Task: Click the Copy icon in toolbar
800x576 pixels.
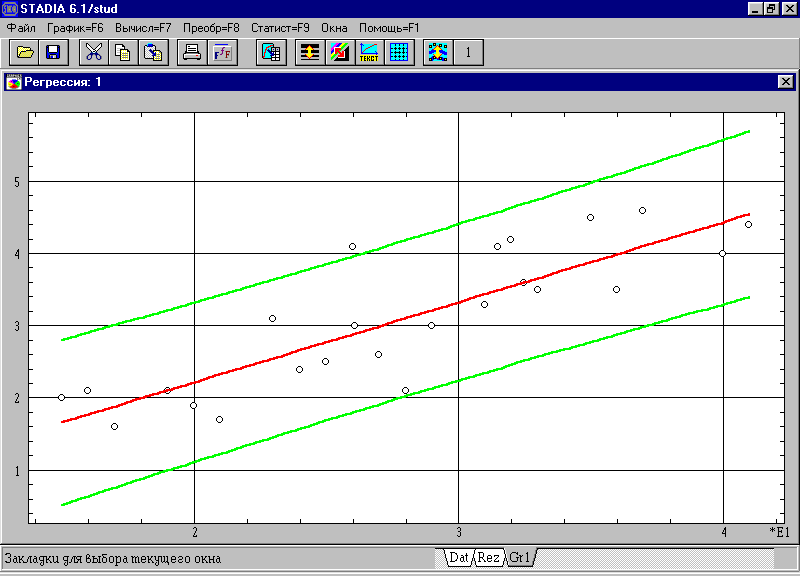Action: click(123, 52)
